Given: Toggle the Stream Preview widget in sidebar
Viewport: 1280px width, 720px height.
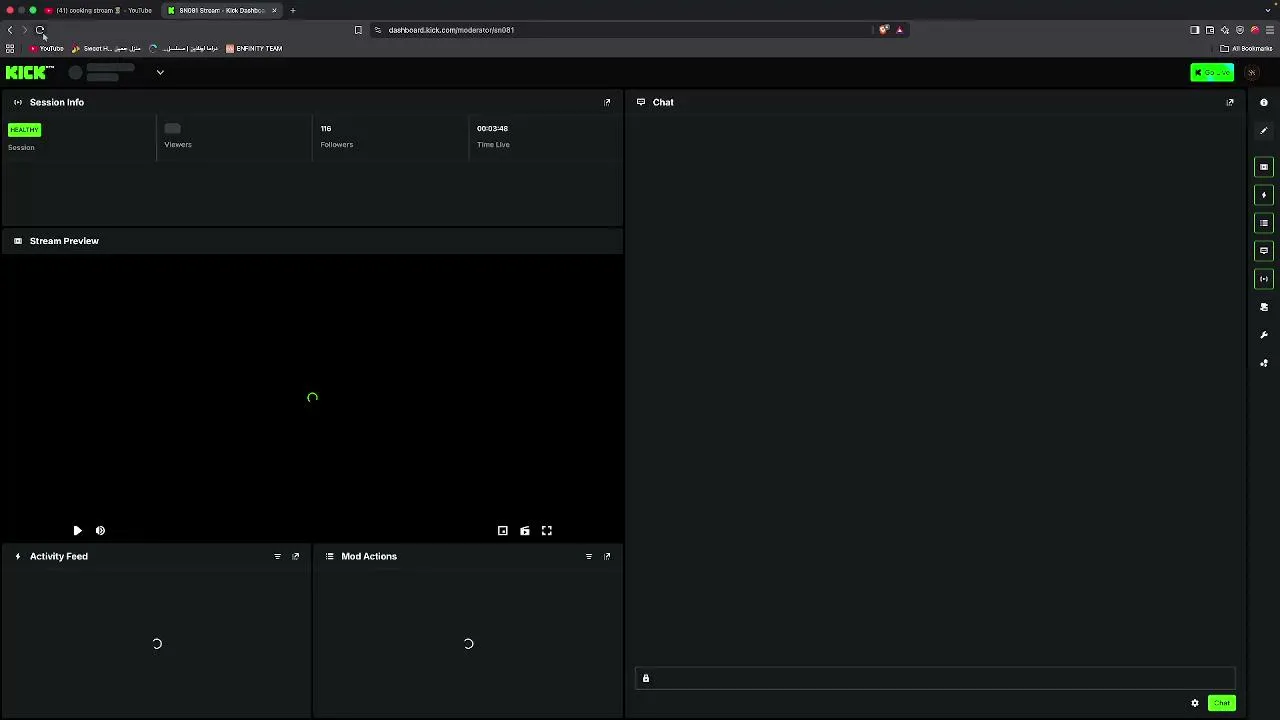Looking at the screenshot, I should (1264, 167).
